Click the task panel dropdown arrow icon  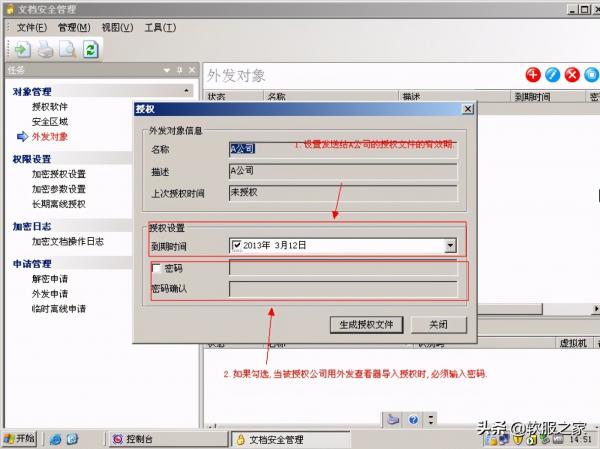[167, 70]
